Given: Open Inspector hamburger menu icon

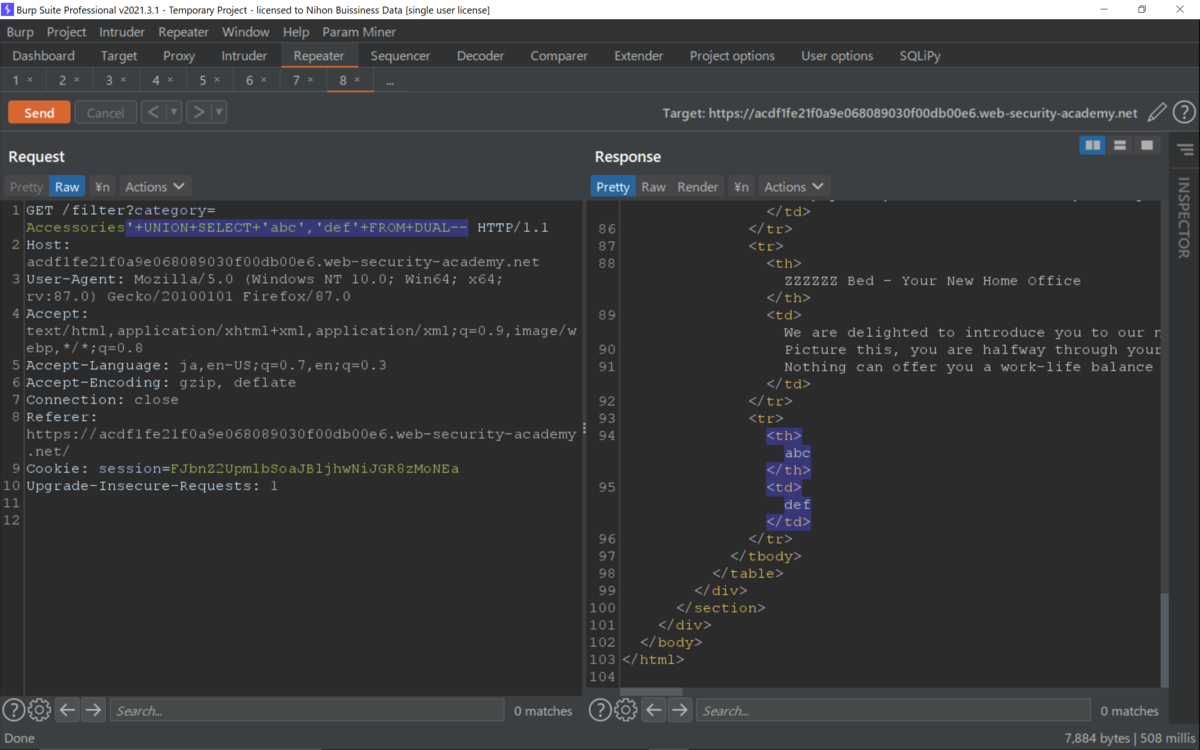Looking at the screenshot, I should (x=1185, y=150).
